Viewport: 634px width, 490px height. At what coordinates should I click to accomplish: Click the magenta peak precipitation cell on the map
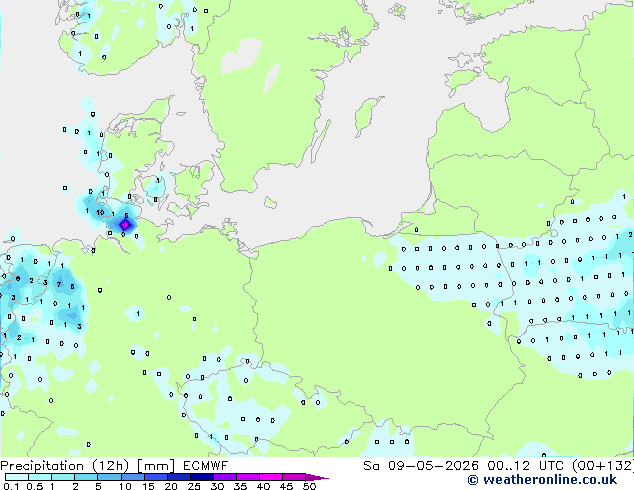(125, 225)
